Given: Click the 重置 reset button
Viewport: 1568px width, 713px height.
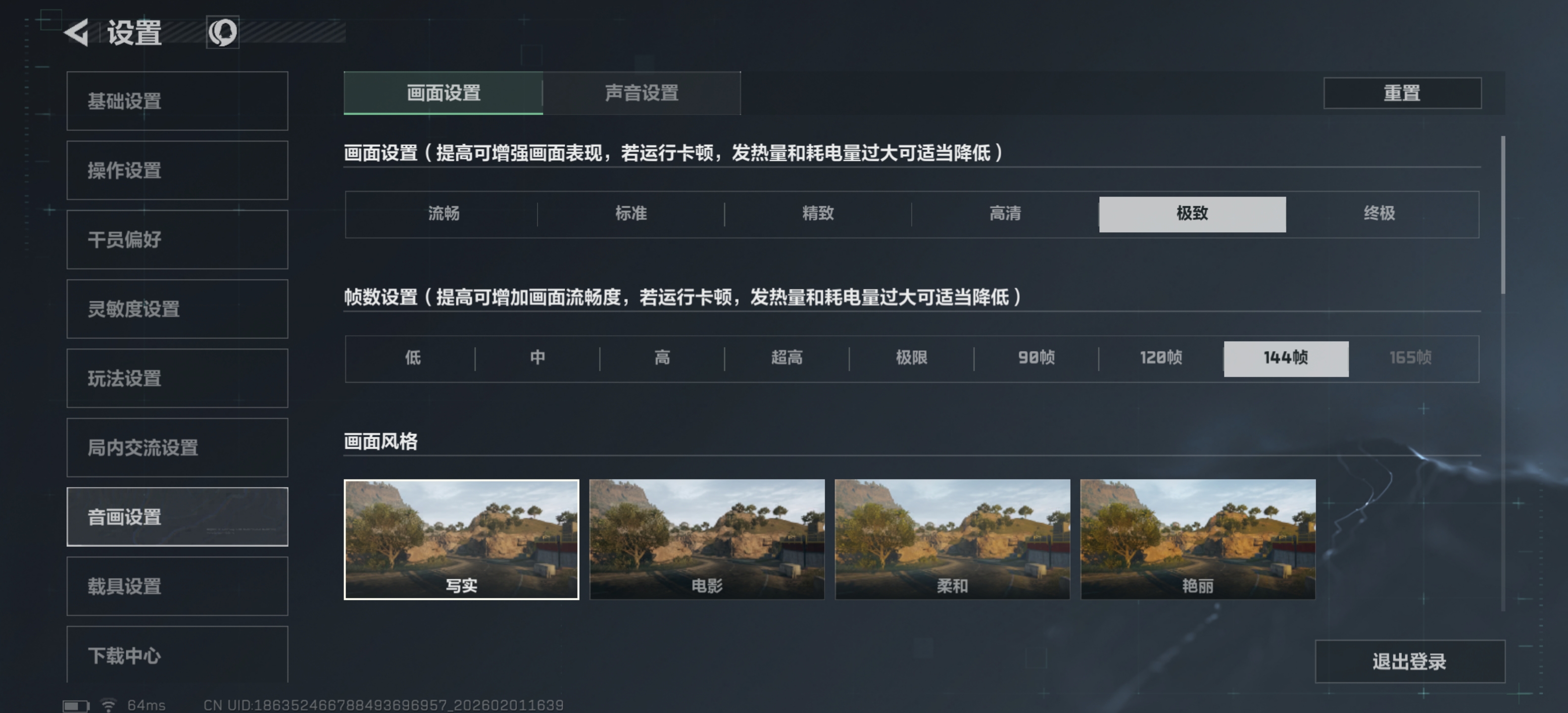Looking at the screenshot, I should 1402,93.
